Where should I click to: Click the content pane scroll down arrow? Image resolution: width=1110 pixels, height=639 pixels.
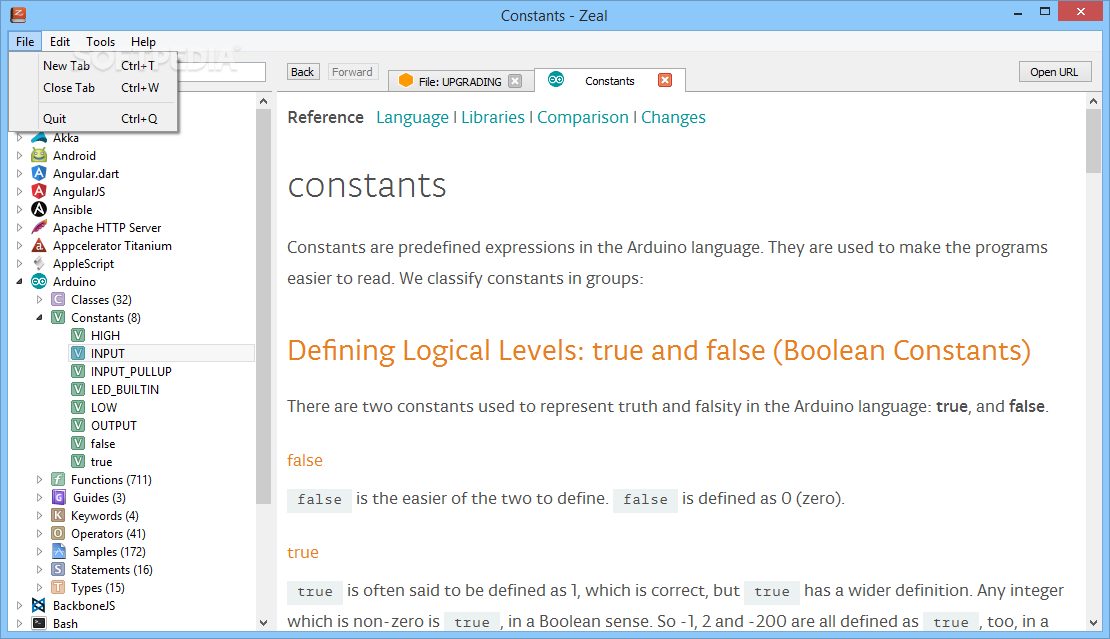click(1094, 623)
